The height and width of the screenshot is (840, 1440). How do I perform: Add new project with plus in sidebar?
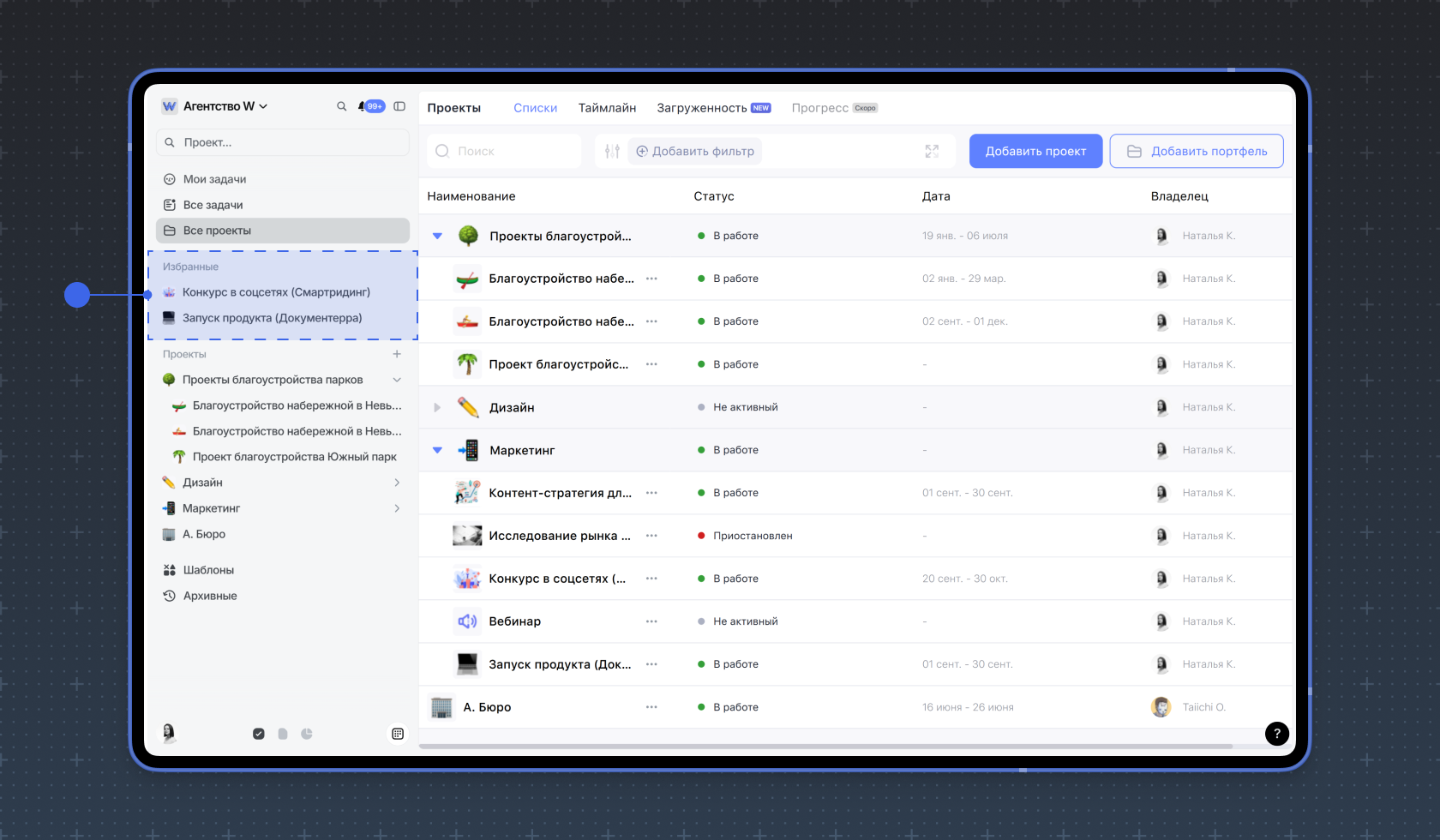coord(397,354)
